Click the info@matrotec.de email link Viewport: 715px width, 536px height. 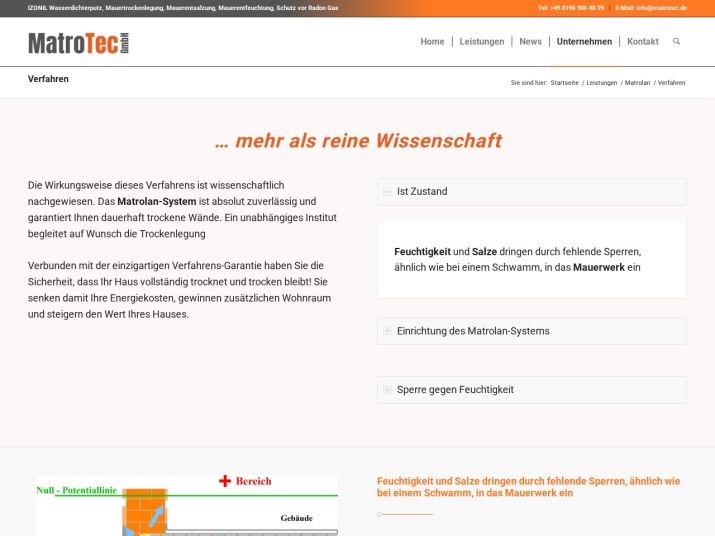tap(662, 8)
